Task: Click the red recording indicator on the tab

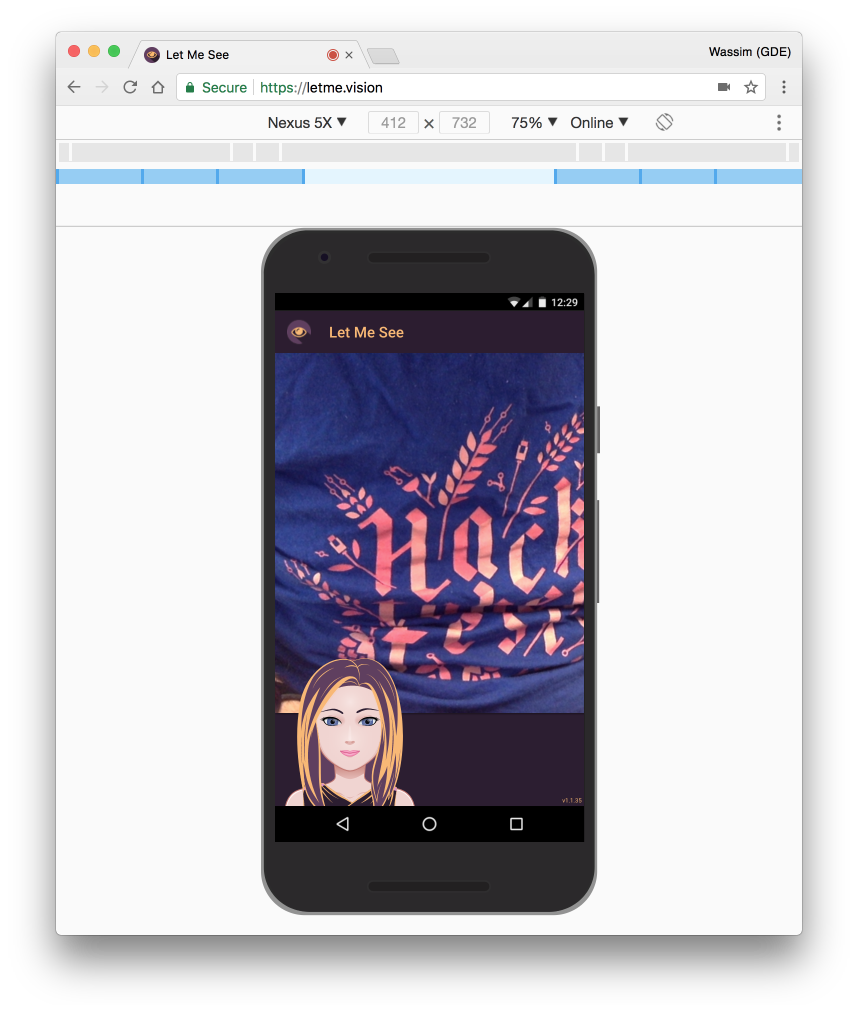Action: click(333, 55)
